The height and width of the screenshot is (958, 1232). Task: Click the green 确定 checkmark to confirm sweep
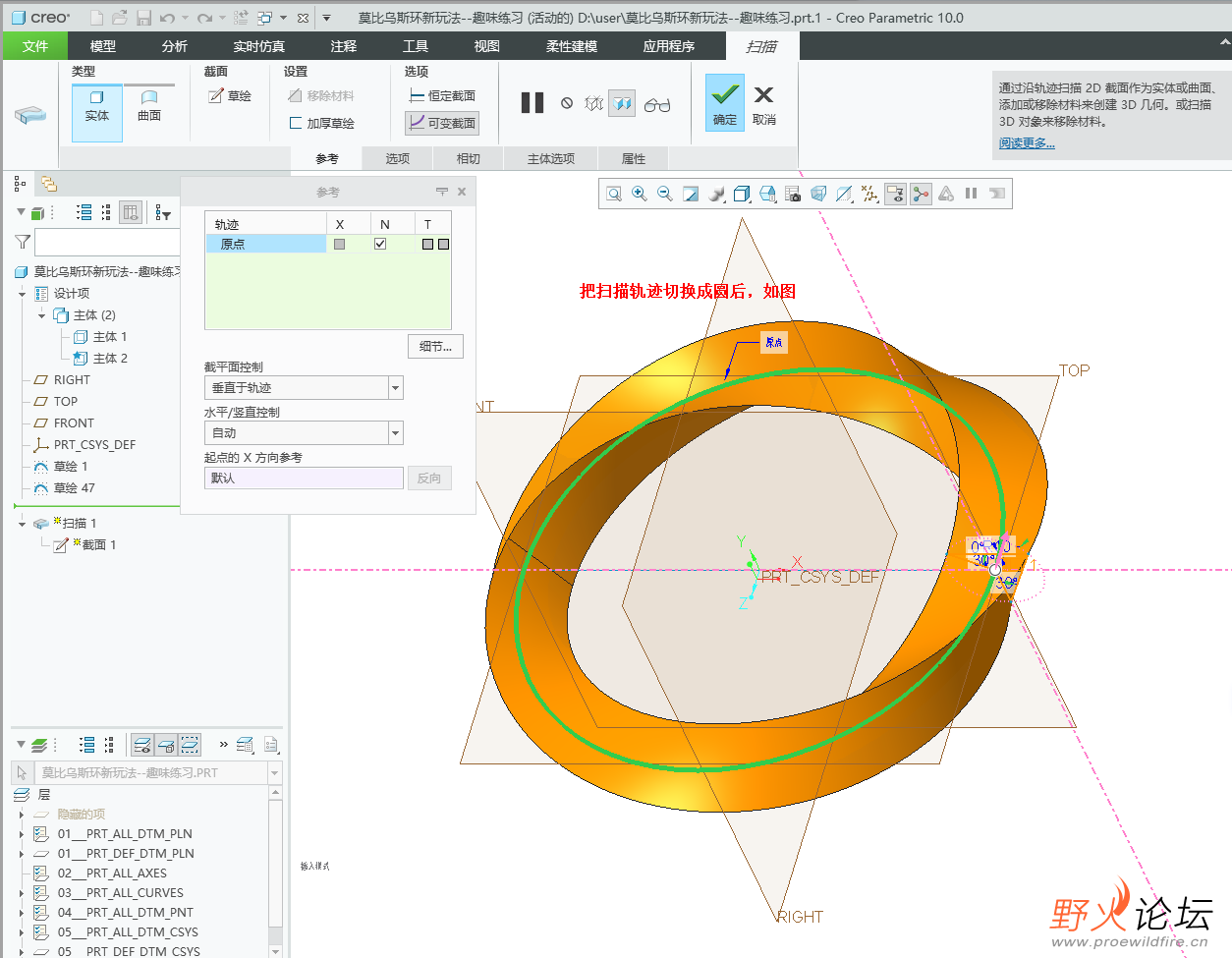[x=725, y=102]
